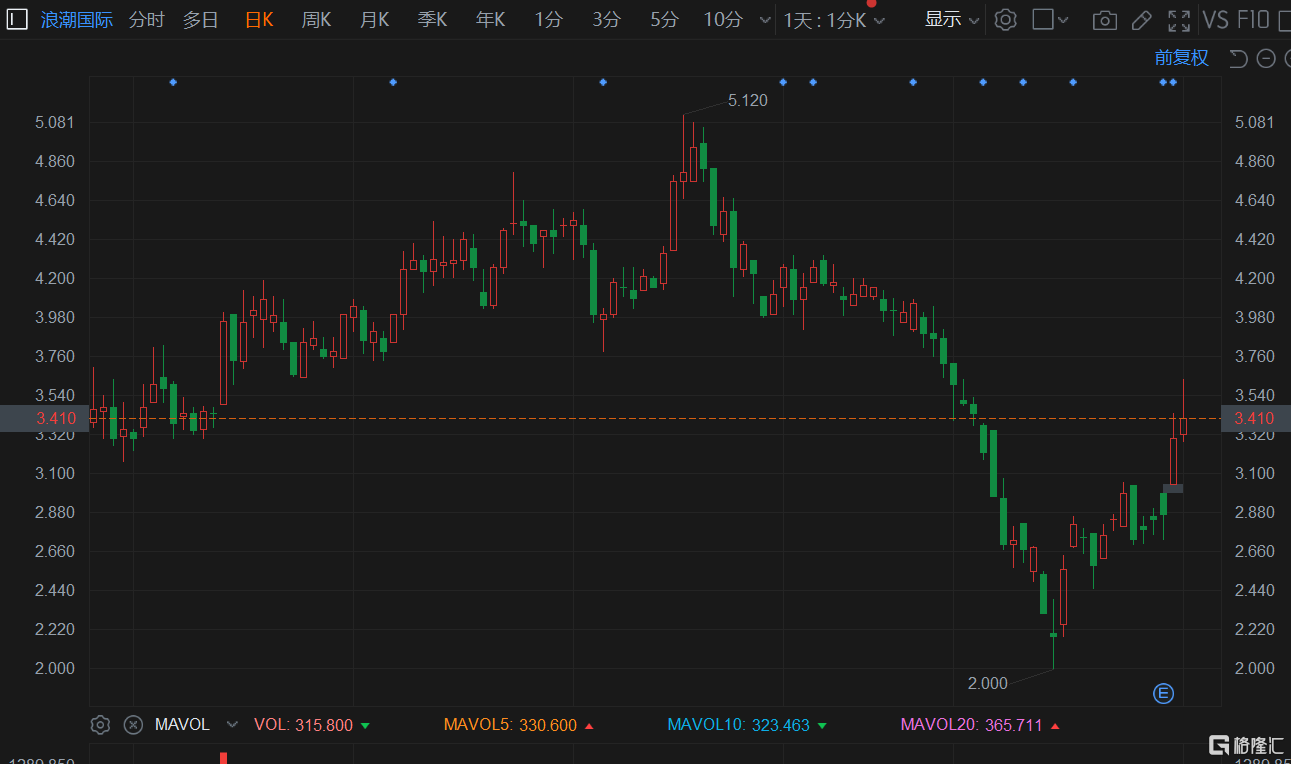Open chart settings gear icon
The image size is (1291, 764).
pos(1005,20)
